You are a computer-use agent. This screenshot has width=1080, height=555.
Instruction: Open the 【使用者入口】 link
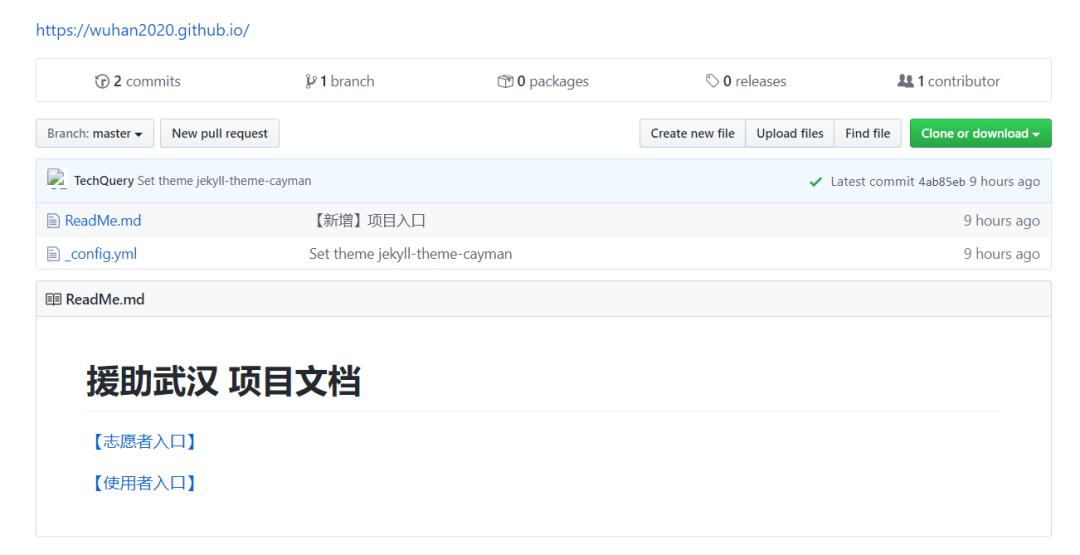(x=145, y=483)
